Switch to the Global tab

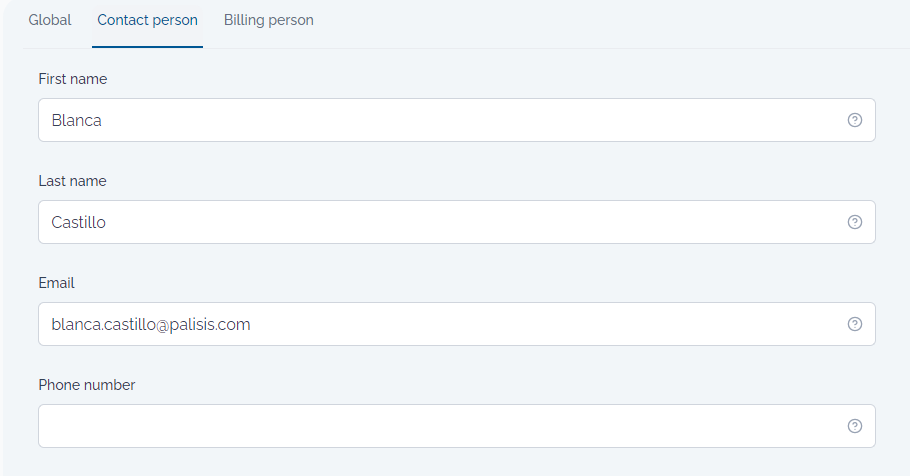[50, 20]
